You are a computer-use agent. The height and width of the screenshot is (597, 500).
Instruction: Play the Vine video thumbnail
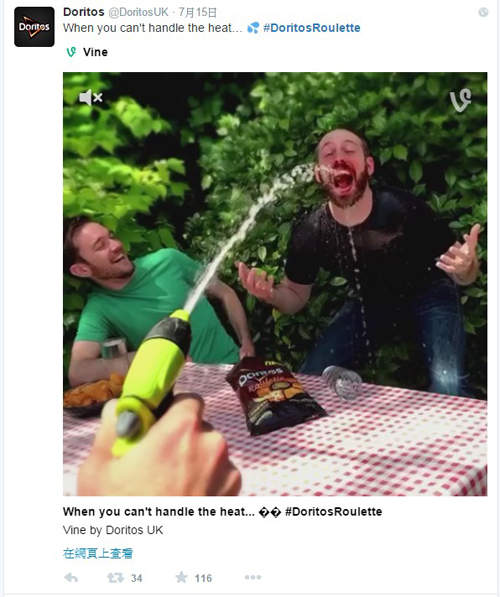click(x=275, y=284)
